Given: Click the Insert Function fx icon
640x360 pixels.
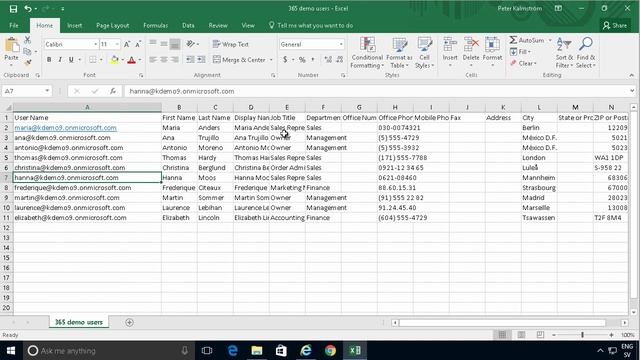Looking at the screenshot, I should pyautogui.click(x=113, y=91).
